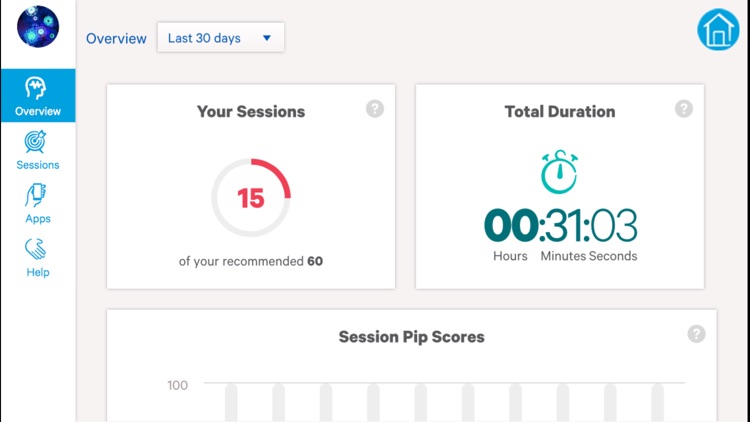Open the Apps phone icon

point(37,195)
